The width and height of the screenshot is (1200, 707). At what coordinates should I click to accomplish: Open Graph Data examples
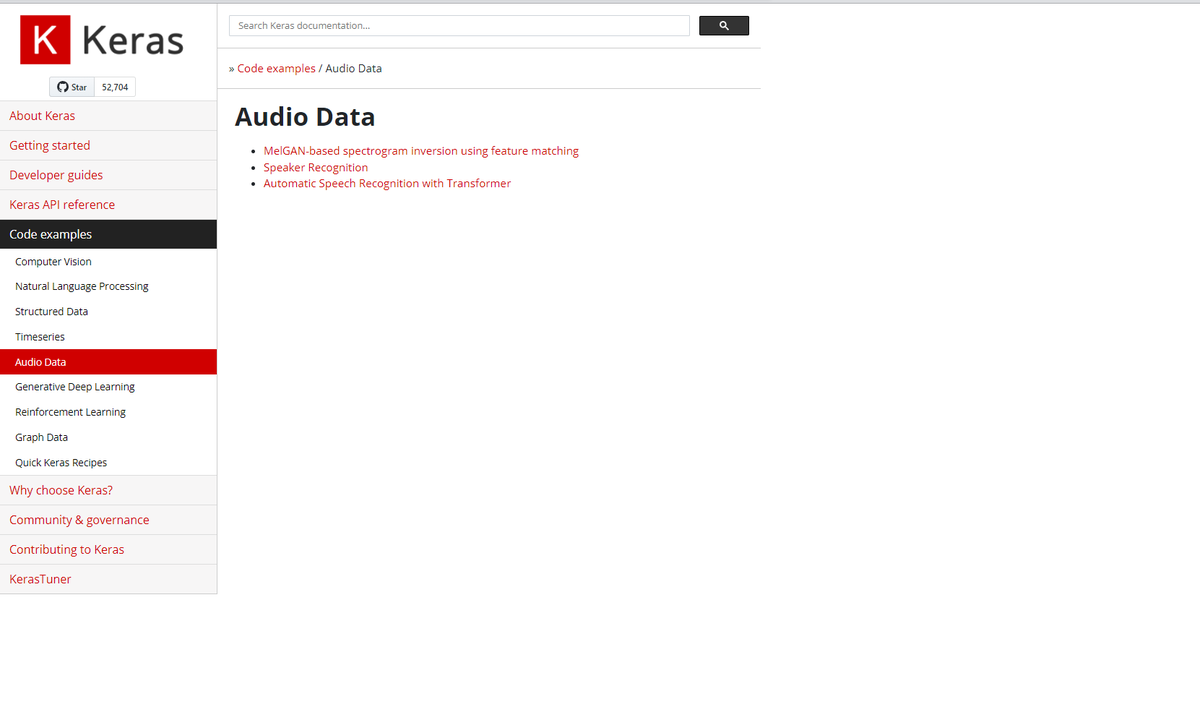(x=108, y=437)
